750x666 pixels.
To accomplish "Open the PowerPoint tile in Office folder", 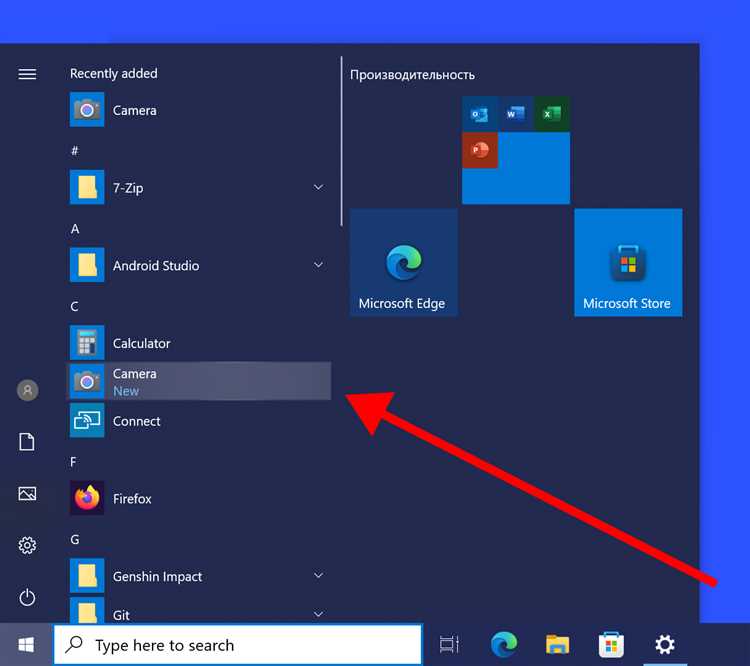I will click(480, 150).
